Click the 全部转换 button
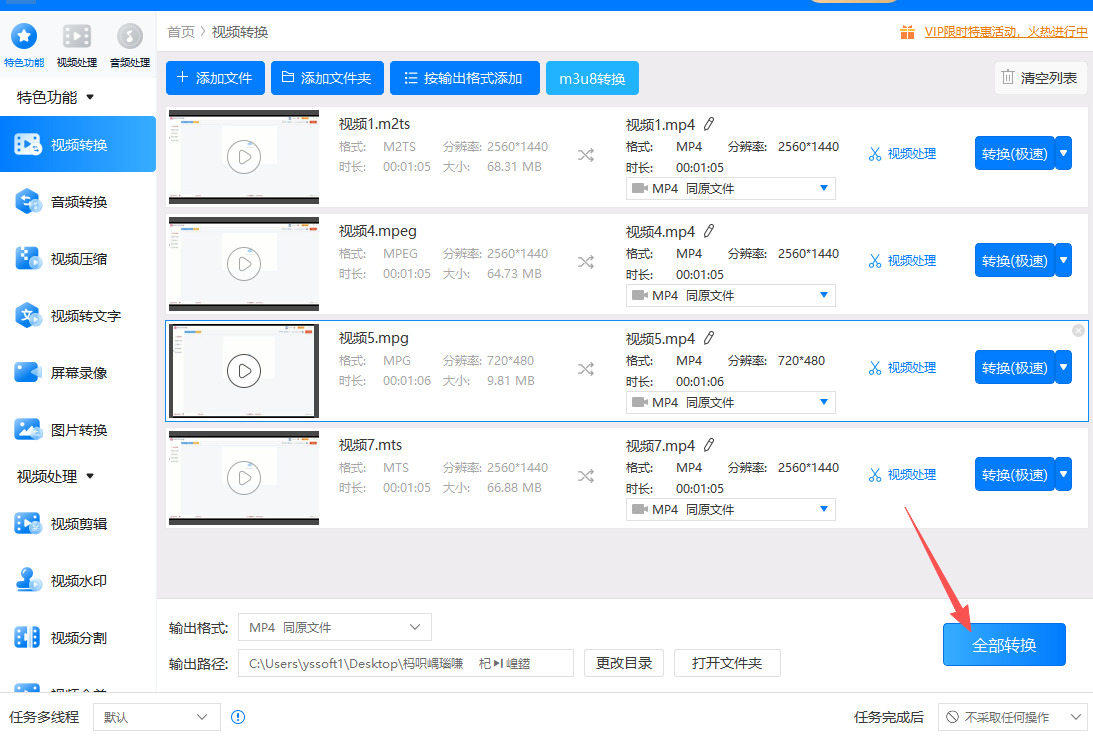The width and height of the screenshot is (1093, 736). (x=1004, y=645)
